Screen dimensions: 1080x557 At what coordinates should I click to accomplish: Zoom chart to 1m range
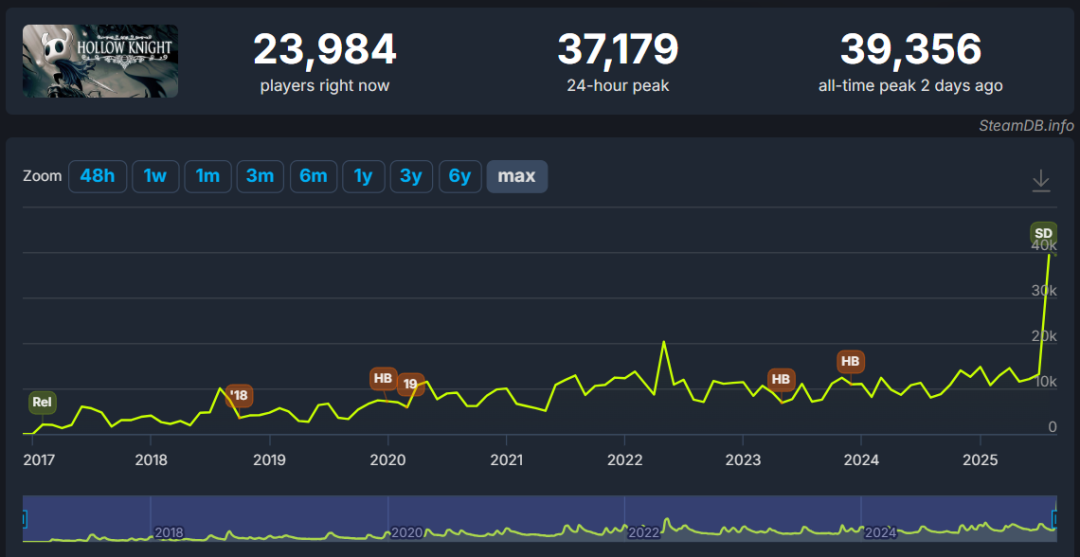(x=207, y=176)
